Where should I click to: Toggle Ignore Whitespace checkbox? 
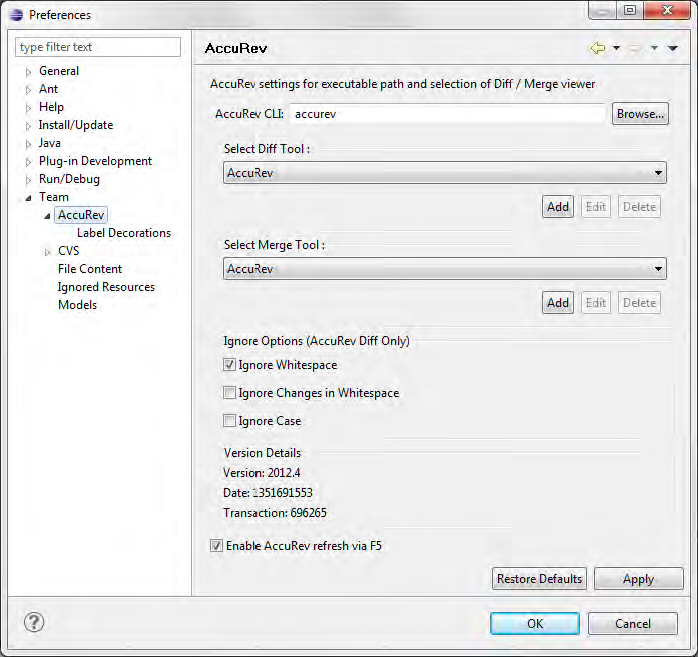pos(230,365)
